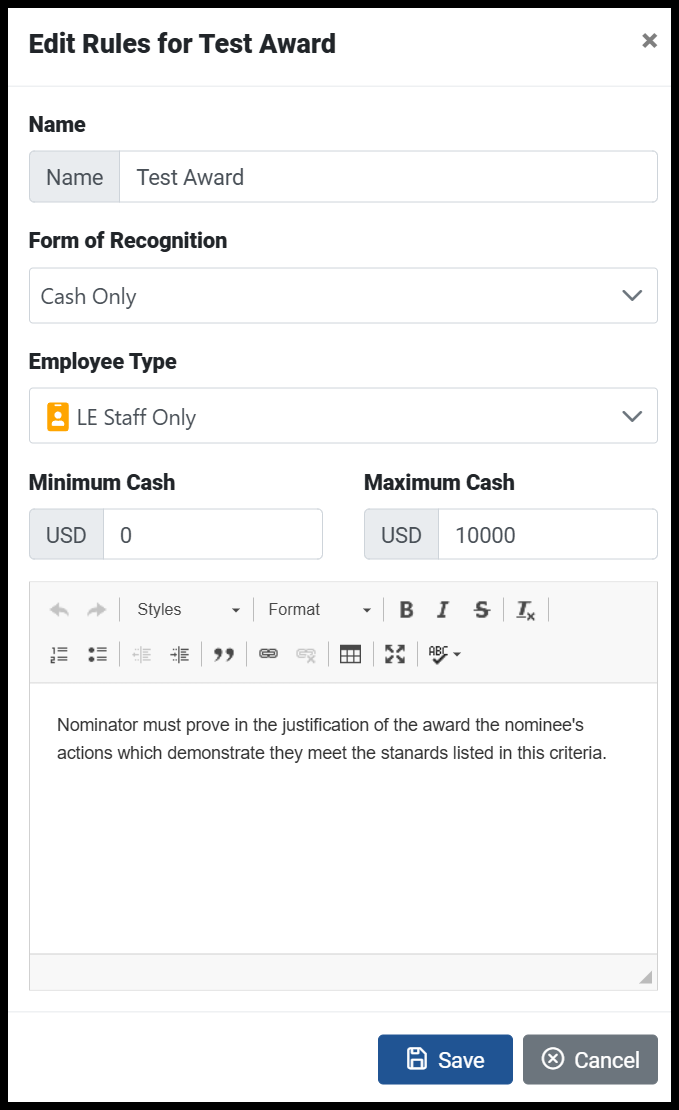Insert a table into the text
Viewport: 679px width, 1110px height.
point(350,654)
